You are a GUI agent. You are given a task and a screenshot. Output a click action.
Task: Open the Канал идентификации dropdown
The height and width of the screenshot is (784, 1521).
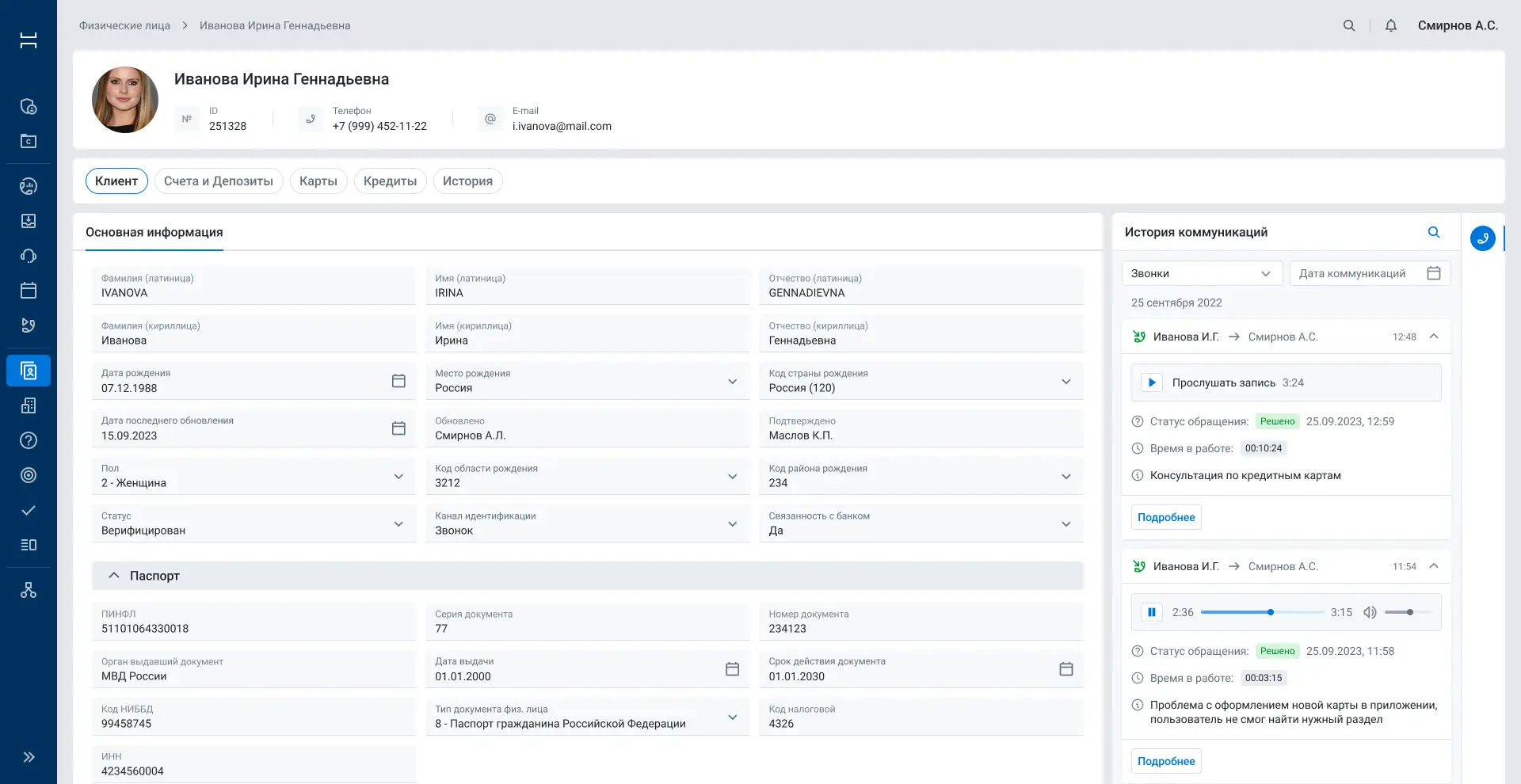(587, 523)
